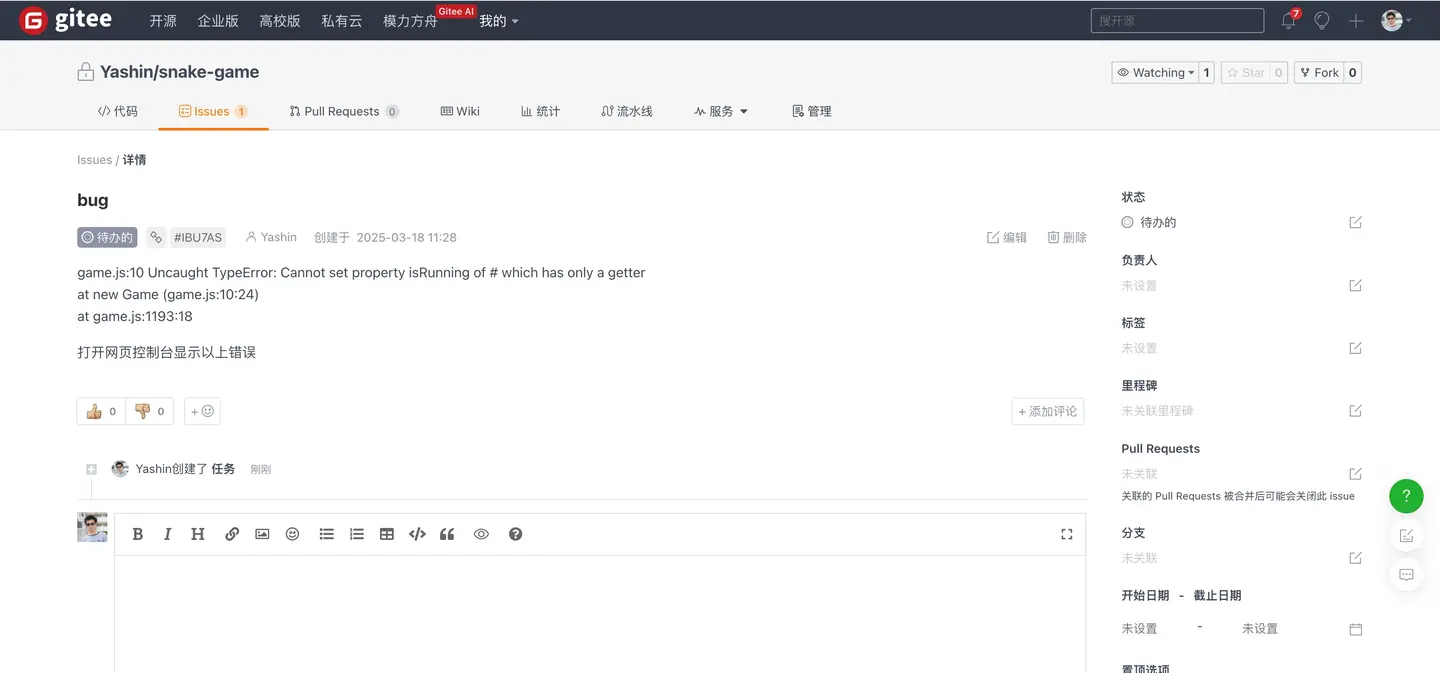Viewport: 1440px width, 673px height.
Task: Expand the Yashin 创建了任务 activity entry
Action: [x=91, y=468]
